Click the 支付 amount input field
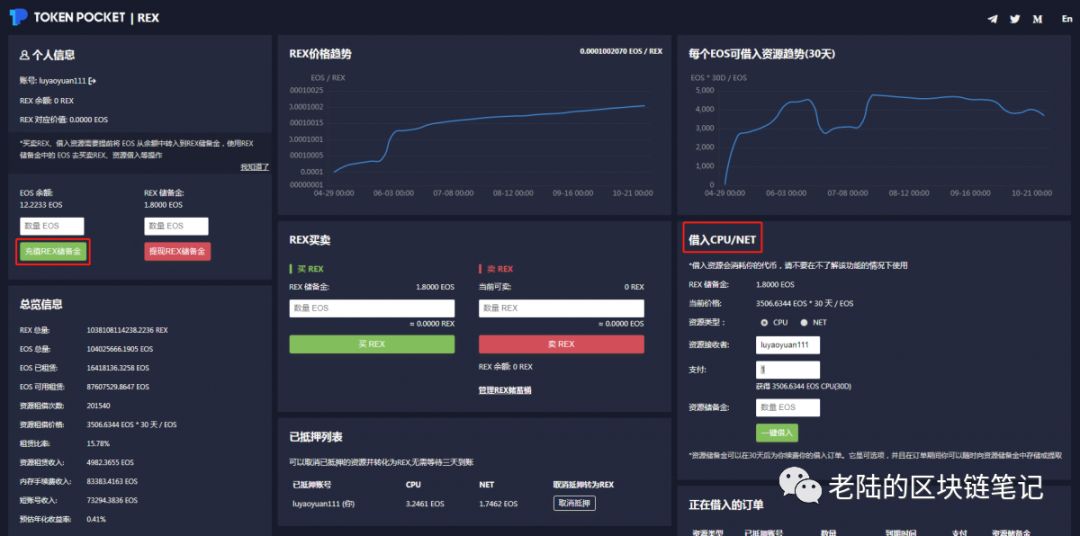This screenshot has height=536, width=1080. point(788,369)
